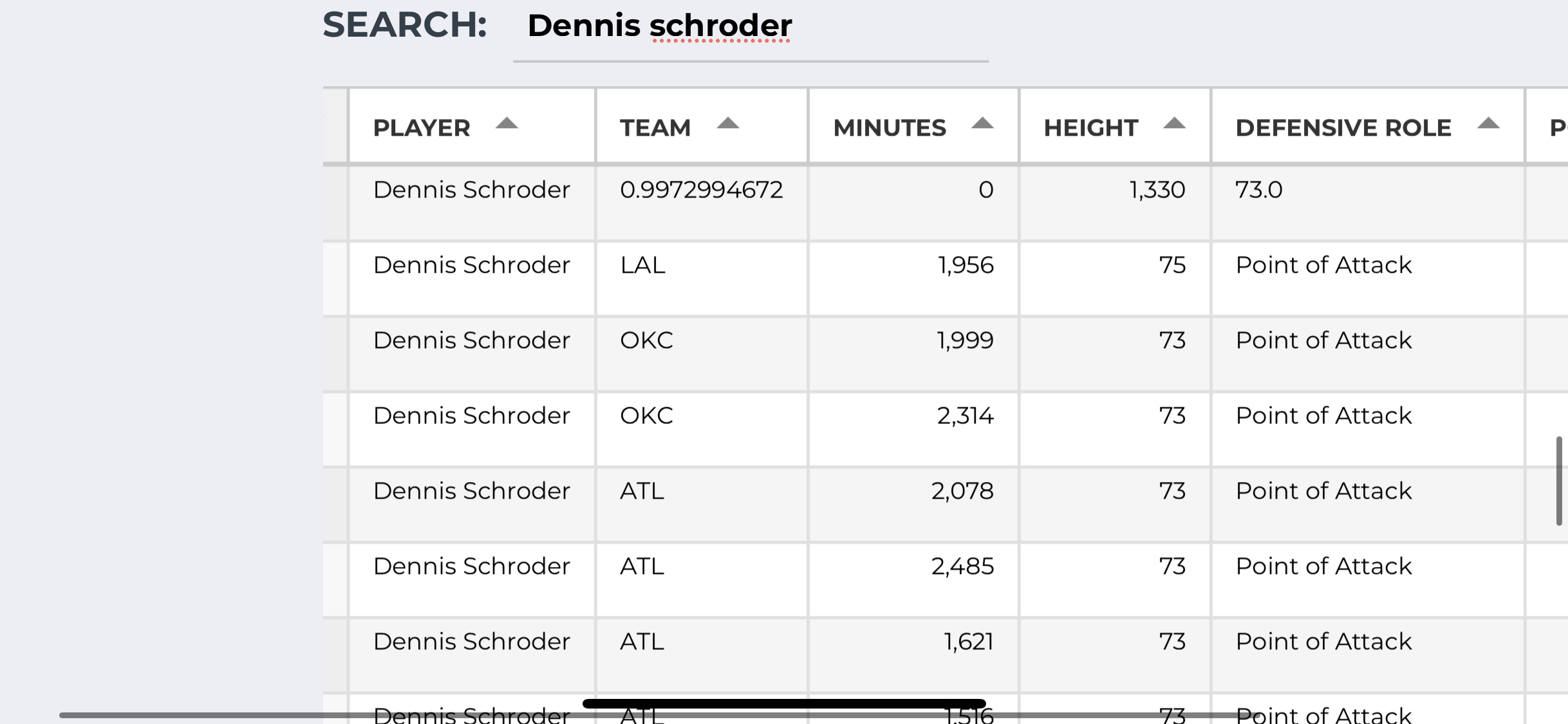Click the PLAYER column header label
Image resolution: width=1568 pixels, height=724 pixels.
[x=422, y=127]
